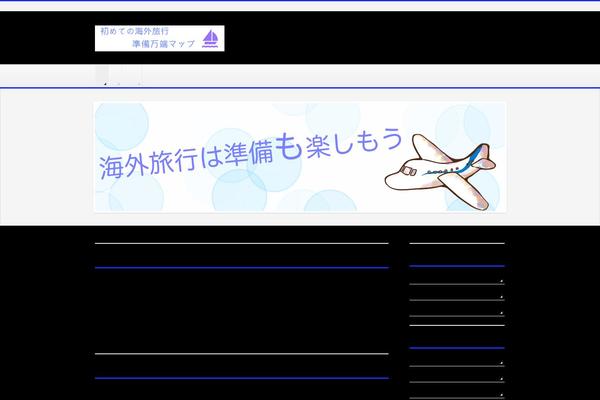Click the 海外旅行は準備も楽しもう banner text

pos(251,153)
